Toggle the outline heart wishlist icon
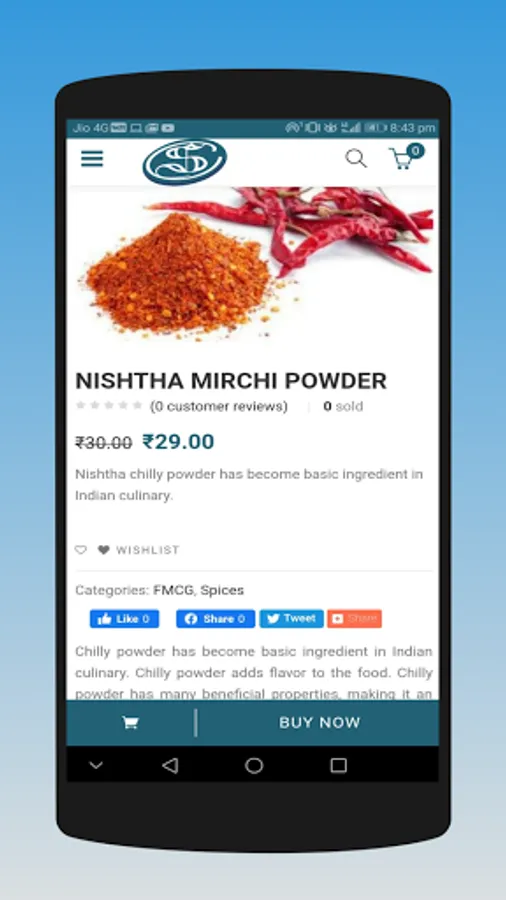This screenshot has width=506, height=900. coord(81,550)
